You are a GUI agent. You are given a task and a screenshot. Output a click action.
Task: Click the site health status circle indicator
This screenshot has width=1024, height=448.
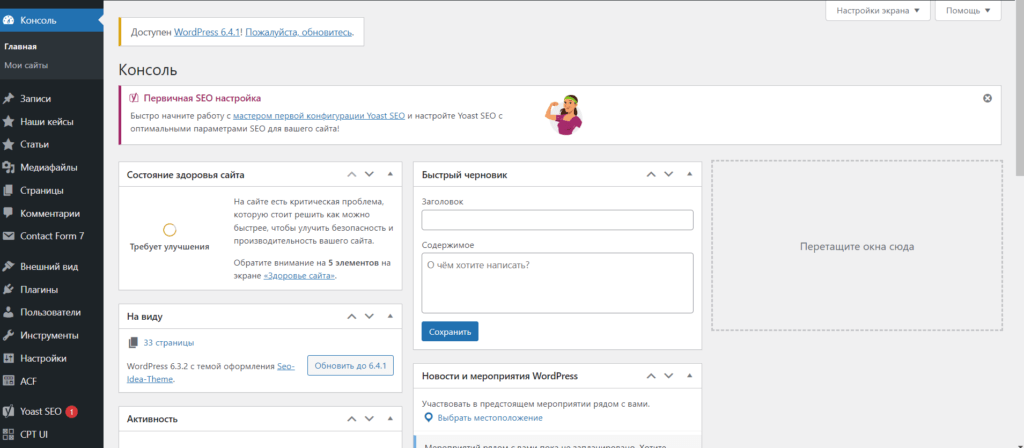coord(169,230)
